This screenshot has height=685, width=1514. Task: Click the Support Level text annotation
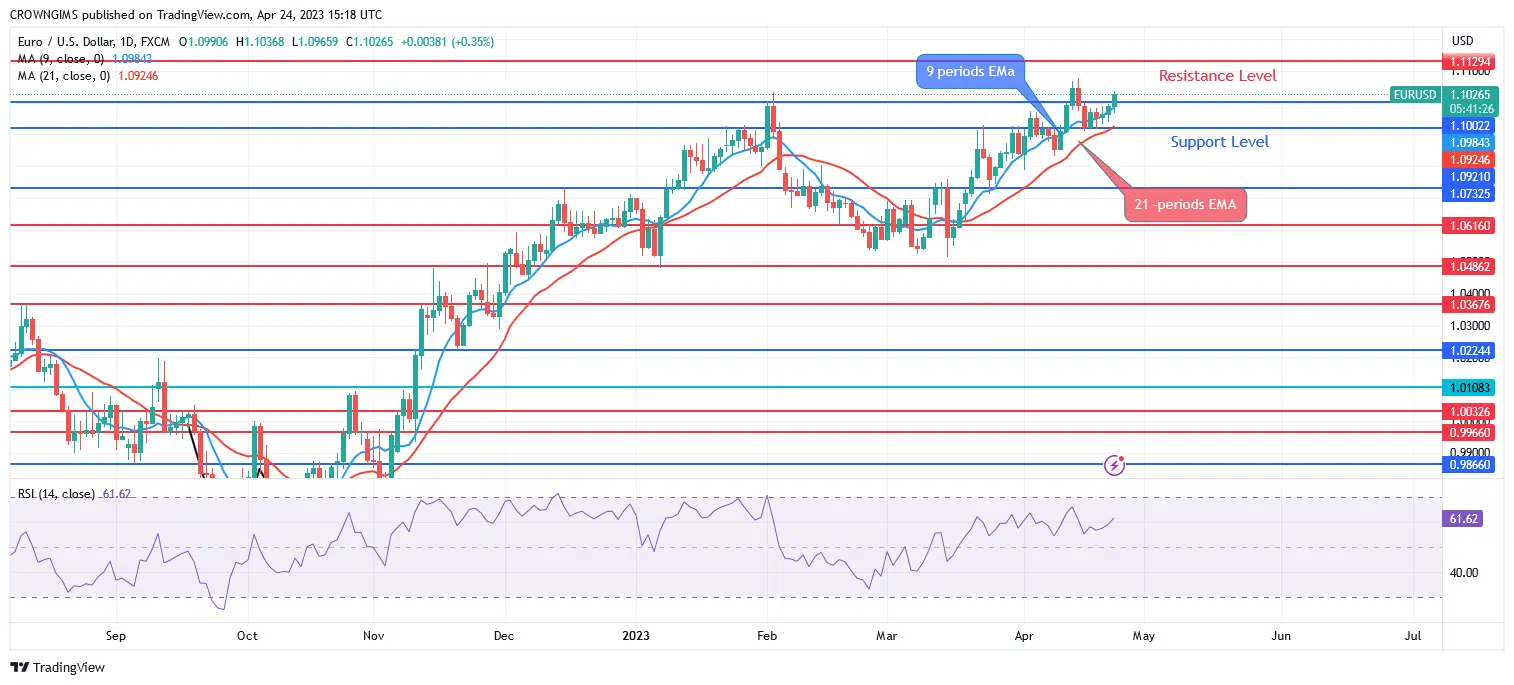[1220, 142]
